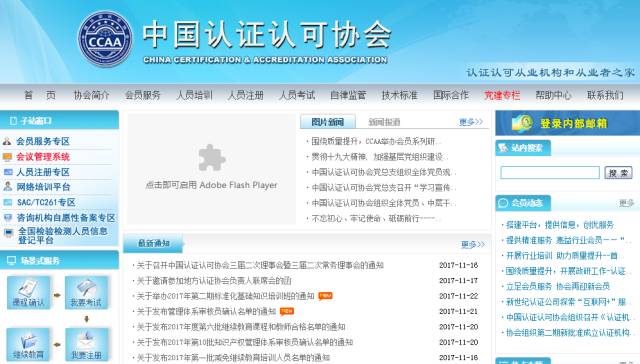The image size is (640, 364).
Task: Open notice 关于召开中国认证认可协会三届二次理事会
Action: (260, 265)
